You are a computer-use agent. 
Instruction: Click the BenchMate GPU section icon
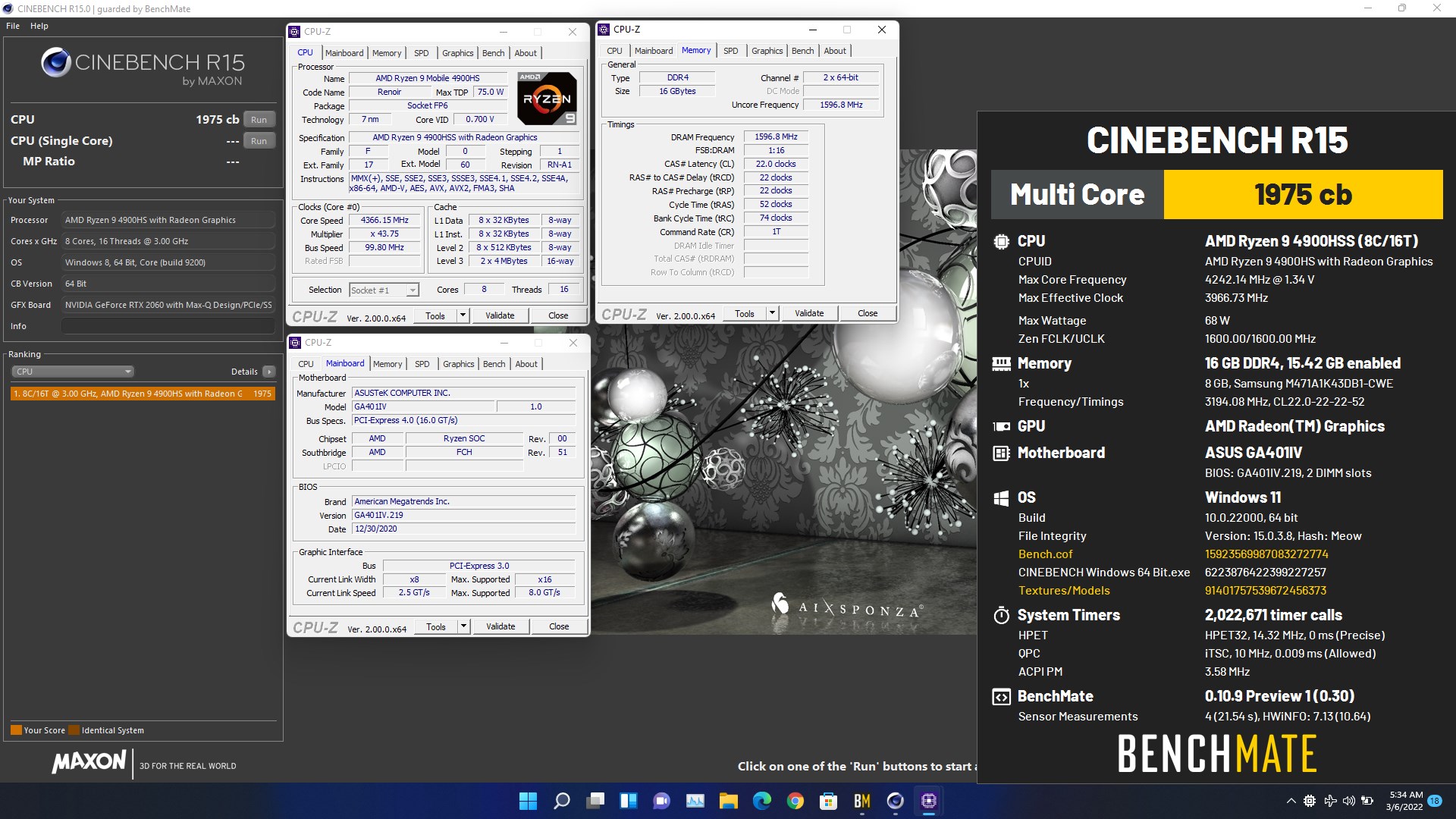click(1001, 427)
